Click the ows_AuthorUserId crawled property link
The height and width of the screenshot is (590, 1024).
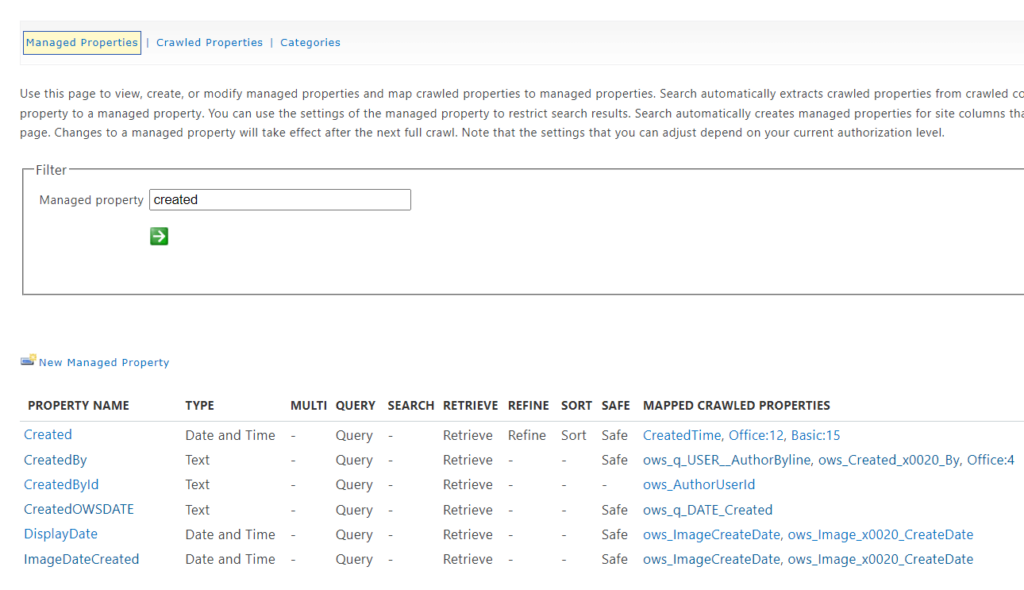click(699, 485)
